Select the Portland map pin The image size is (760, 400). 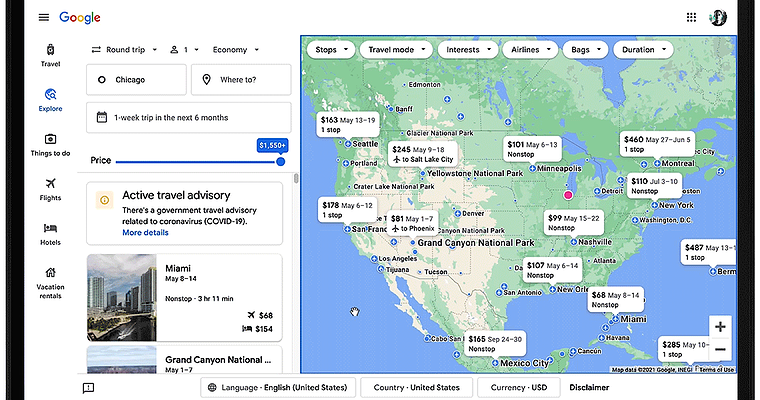346,163
